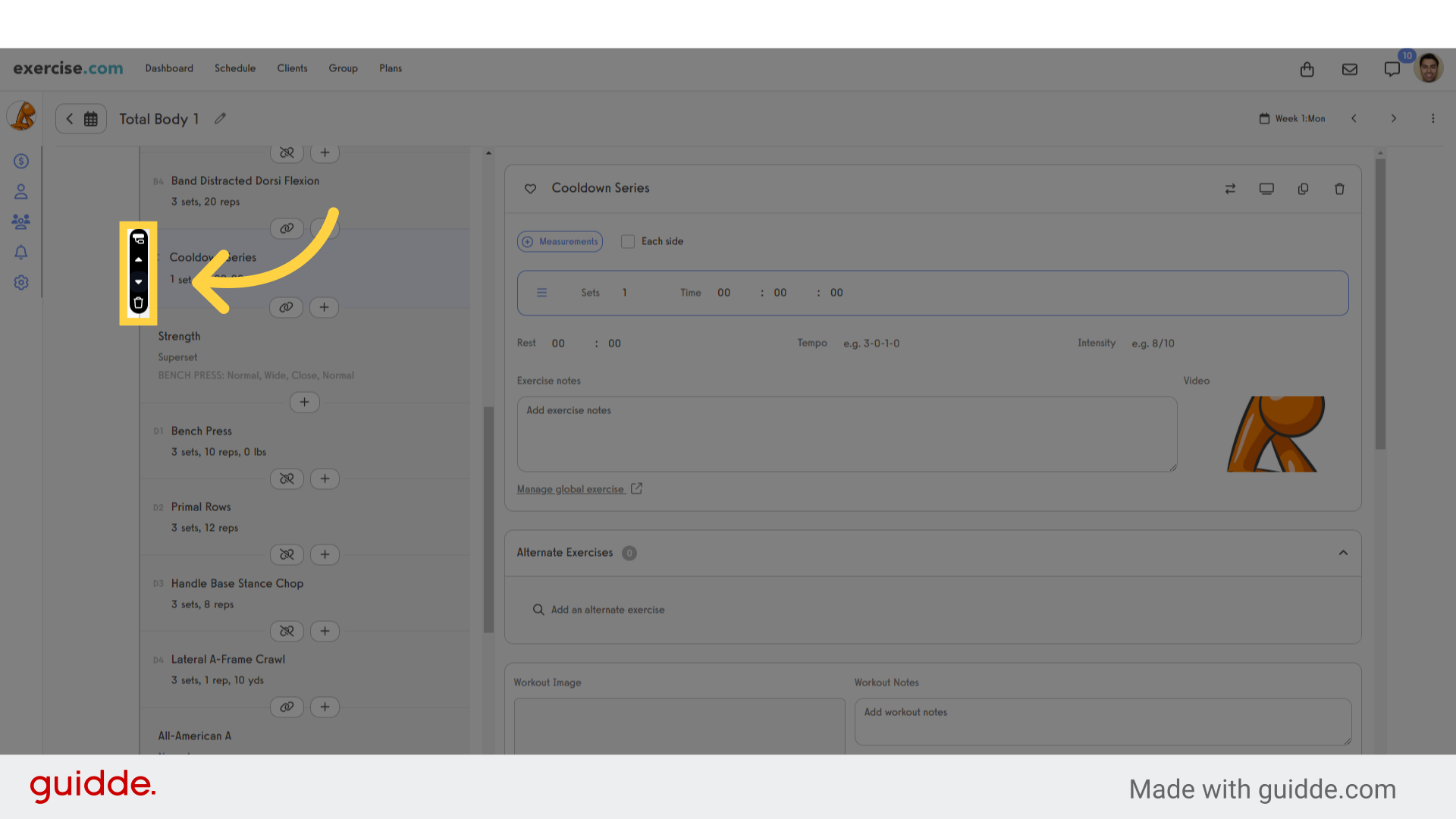Toggle the unlink icon below Bench Press
Image resolution: width=1456 pixels, height=819 pixels.
[287, 479]
